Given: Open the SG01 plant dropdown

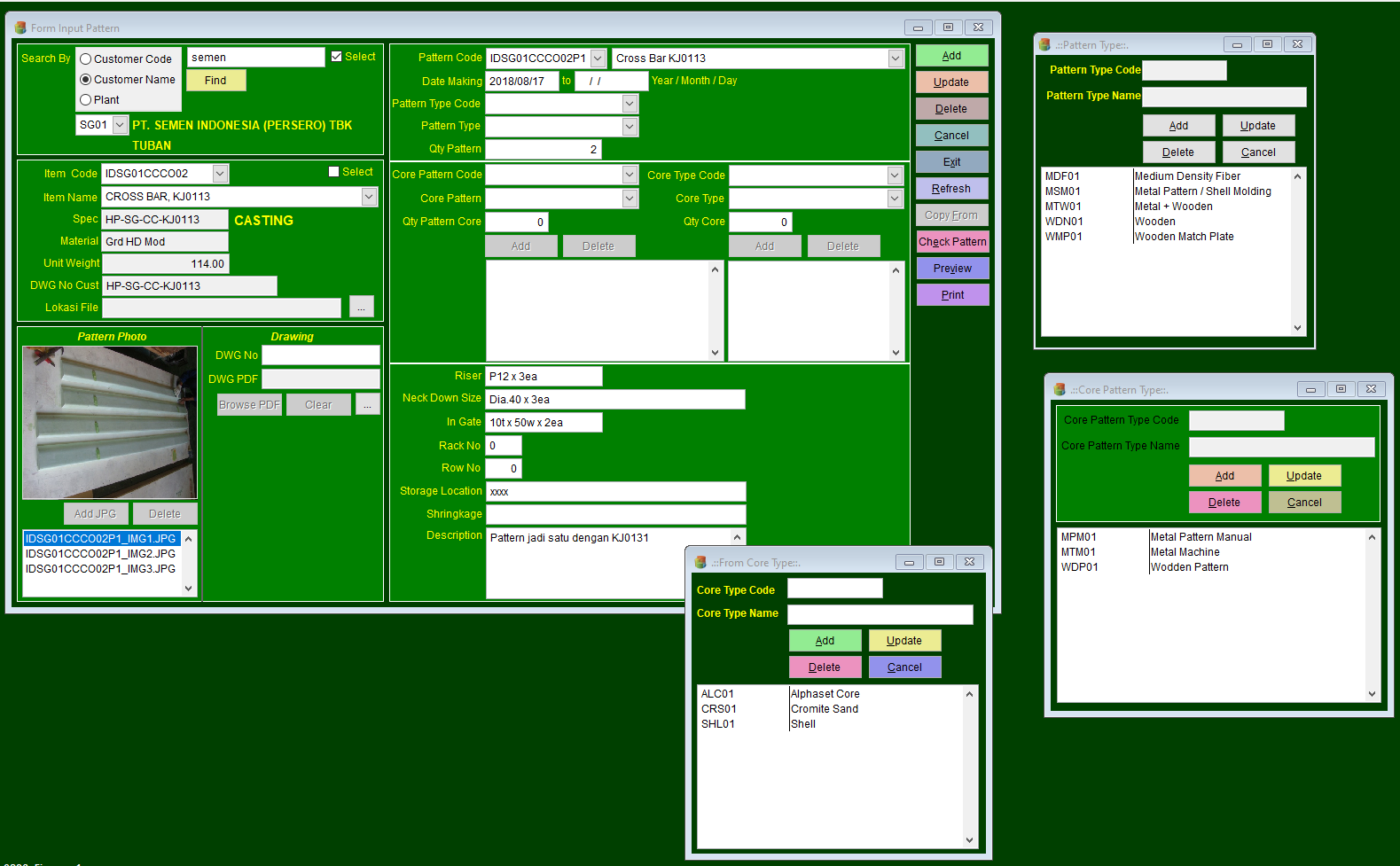Looking at the screenshot, I should (120, 125).
